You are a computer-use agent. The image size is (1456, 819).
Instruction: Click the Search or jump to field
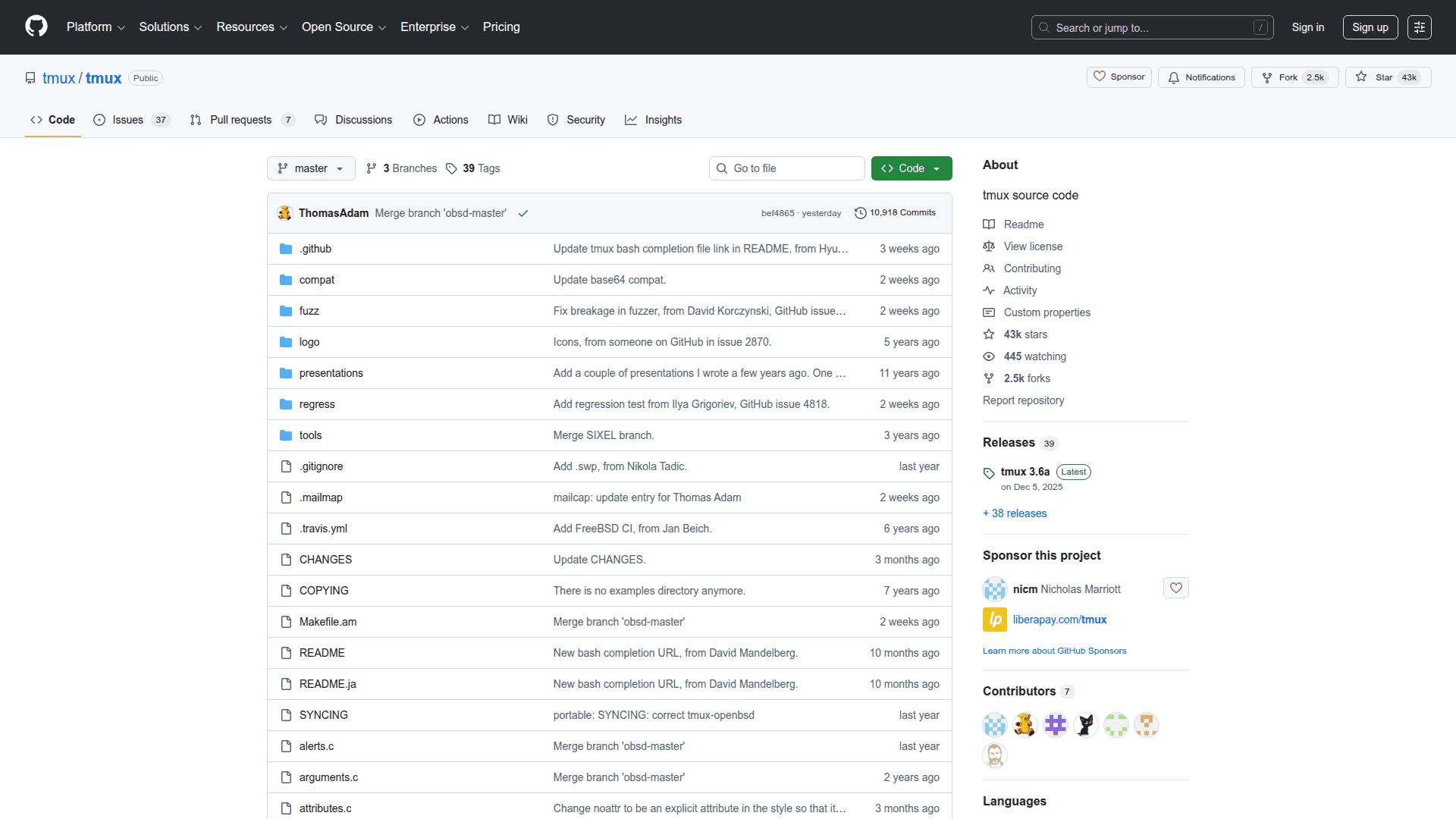point(1152,27)
